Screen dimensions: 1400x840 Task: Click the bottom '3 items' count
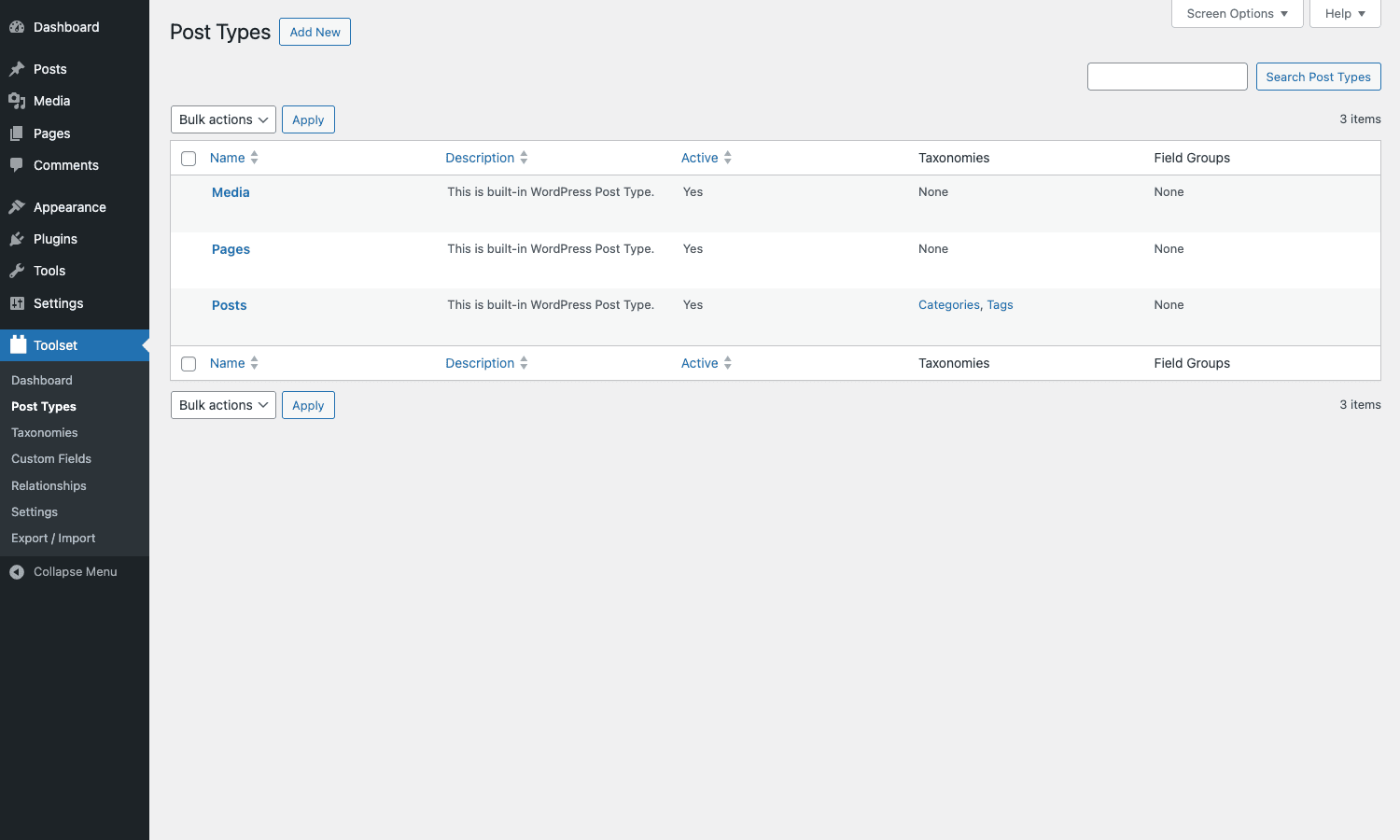click(1360, 404)
